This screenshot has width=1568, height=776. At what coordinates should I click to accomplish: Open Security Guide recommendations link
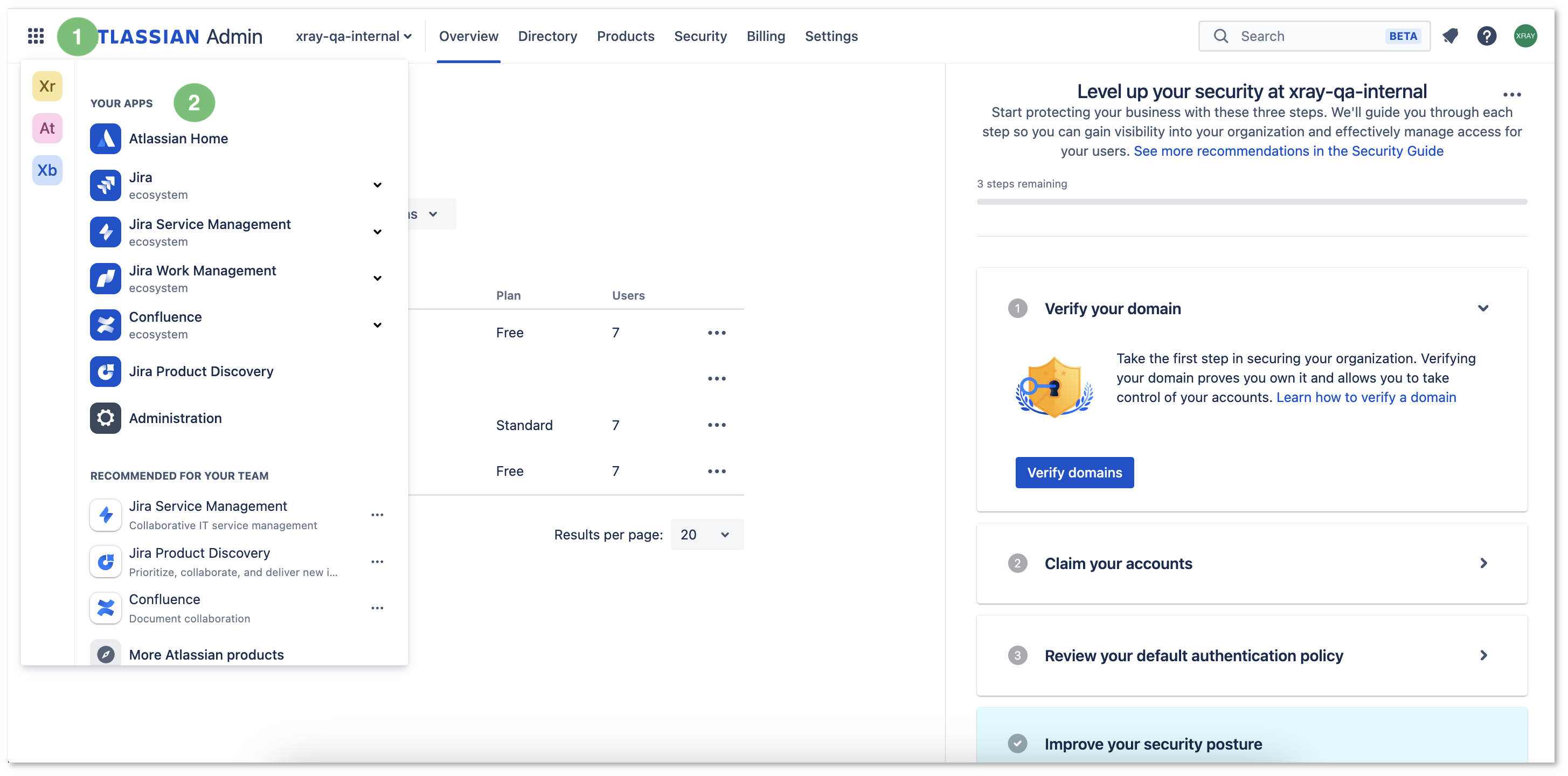(1288, 151)
